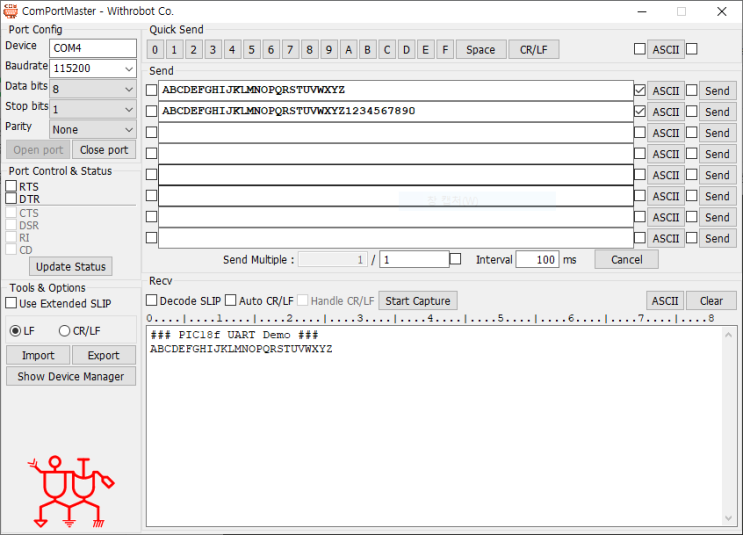Image resolution: width=743 pixels, height=535 pixels.
Task: Clear the receive window
Action: tap(711, 301)
